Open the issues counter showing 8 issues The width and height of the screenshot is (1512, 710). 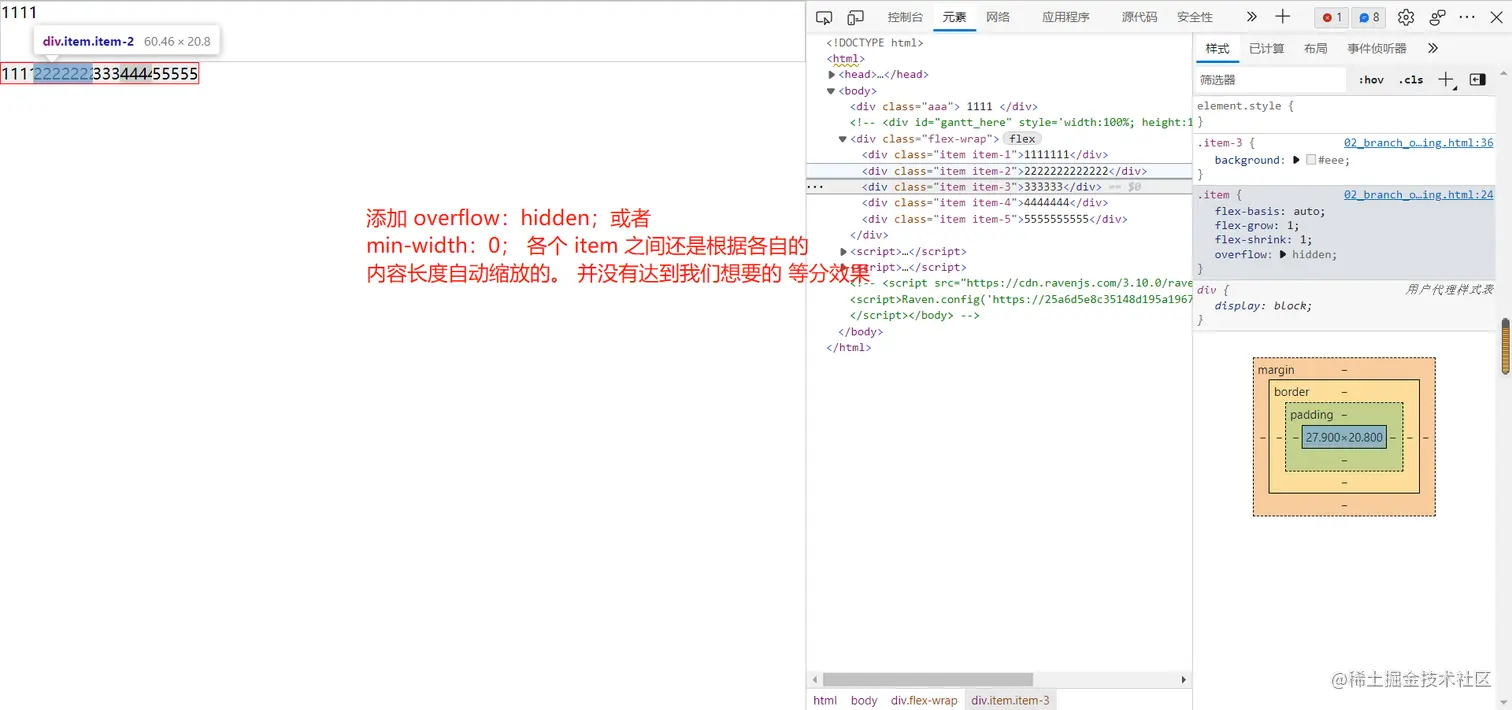click(x=1368, y=17)
